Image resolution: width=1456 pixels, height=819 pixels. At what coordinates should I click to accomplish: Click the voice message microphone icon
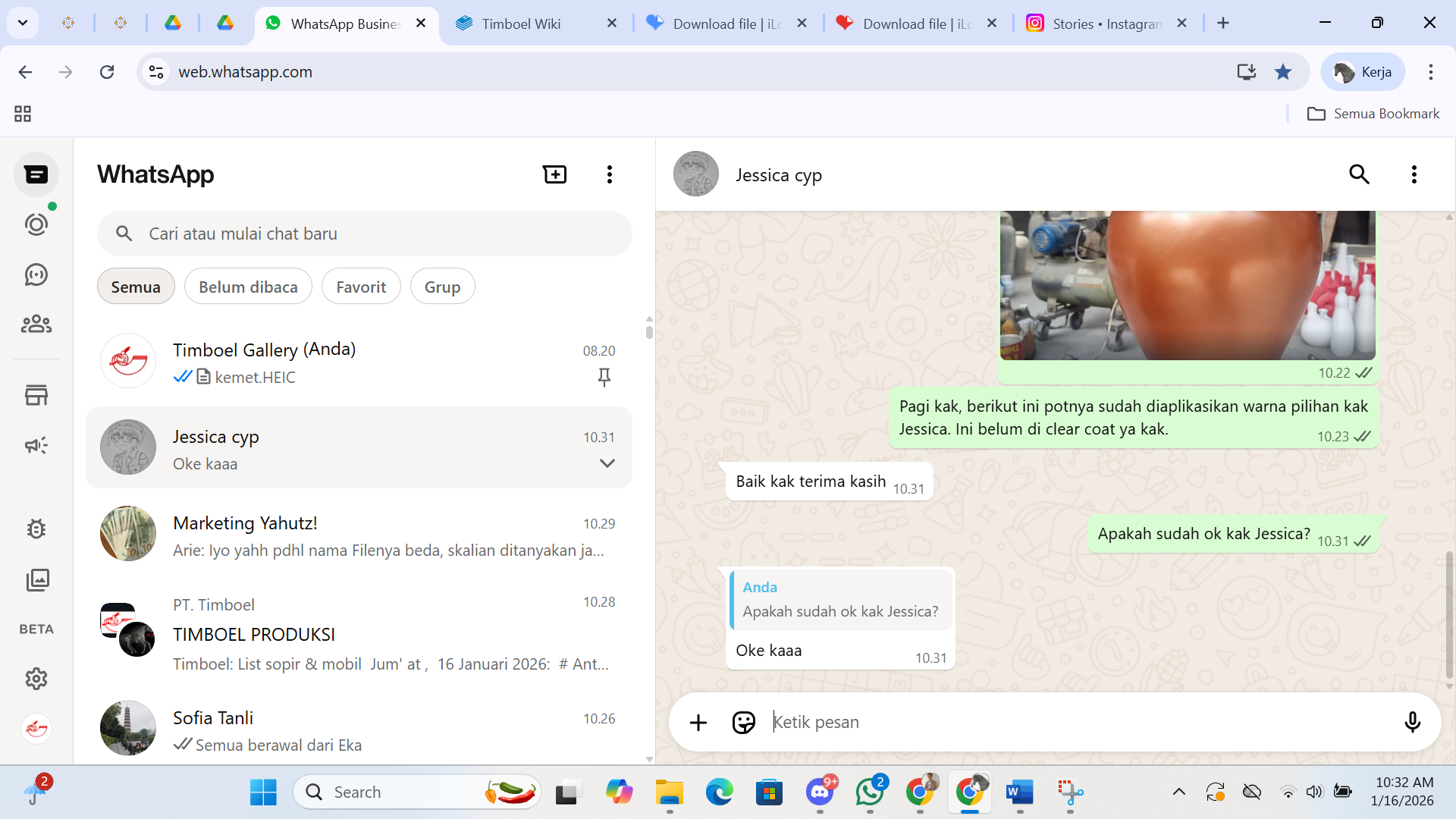pos(1412,722)
